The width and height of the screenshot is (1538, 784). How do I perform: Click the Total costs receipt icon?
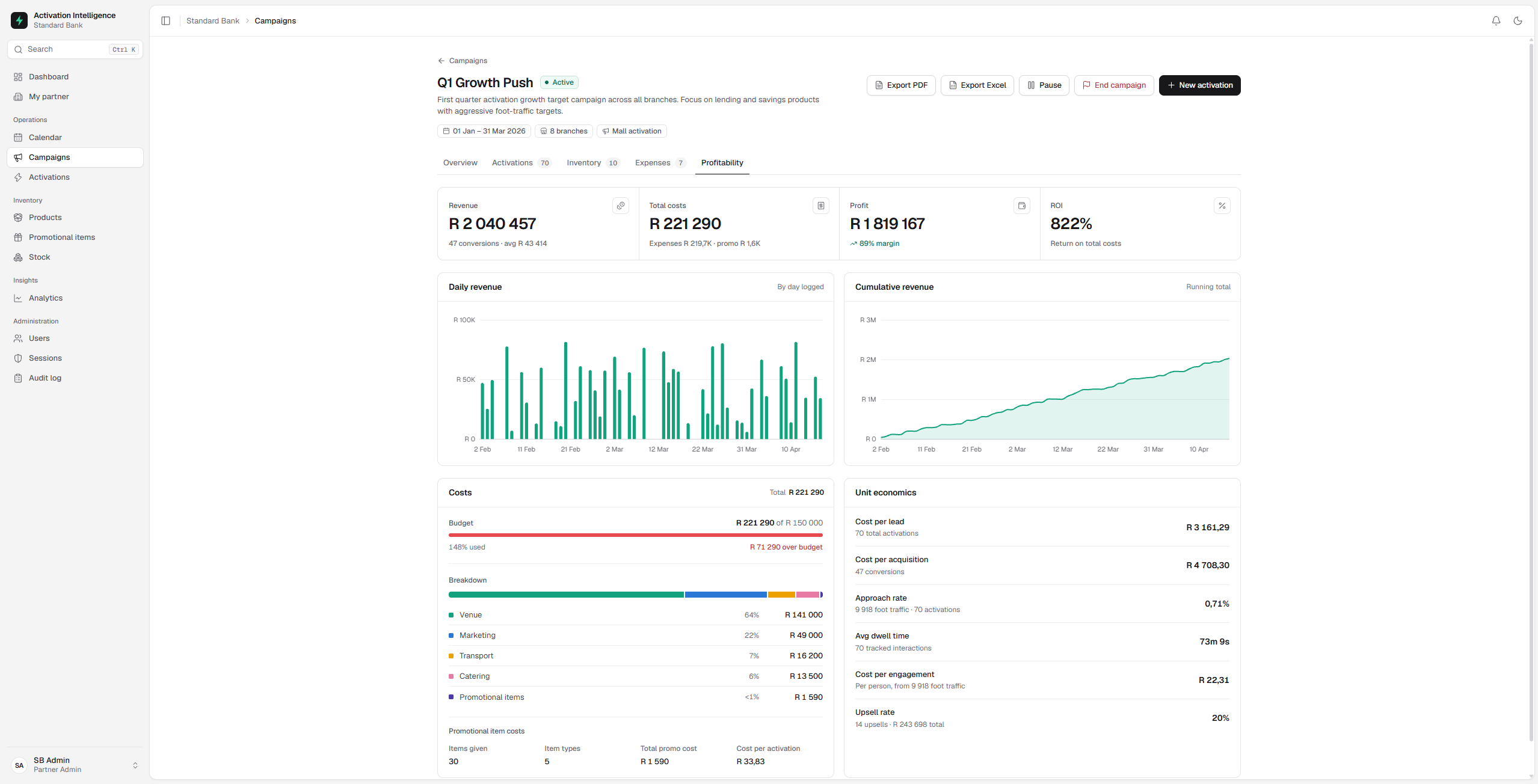(x=821, y=206)
